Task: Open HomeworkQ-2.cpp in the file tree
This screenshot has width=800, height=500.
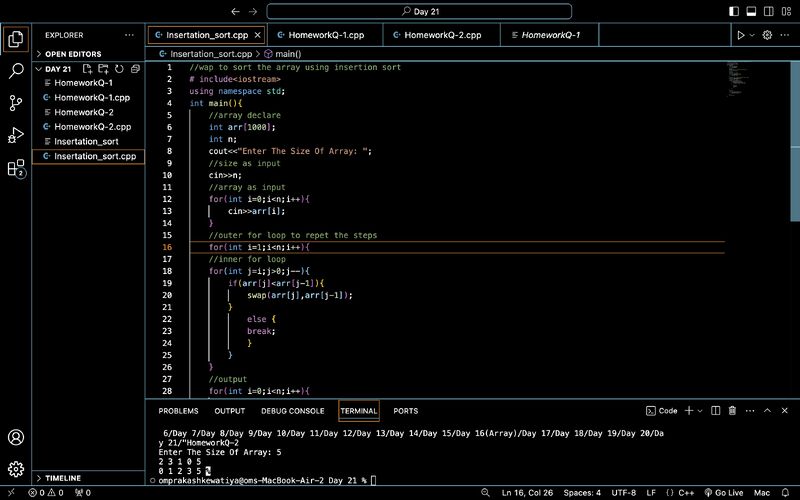Action: point(88,127)
